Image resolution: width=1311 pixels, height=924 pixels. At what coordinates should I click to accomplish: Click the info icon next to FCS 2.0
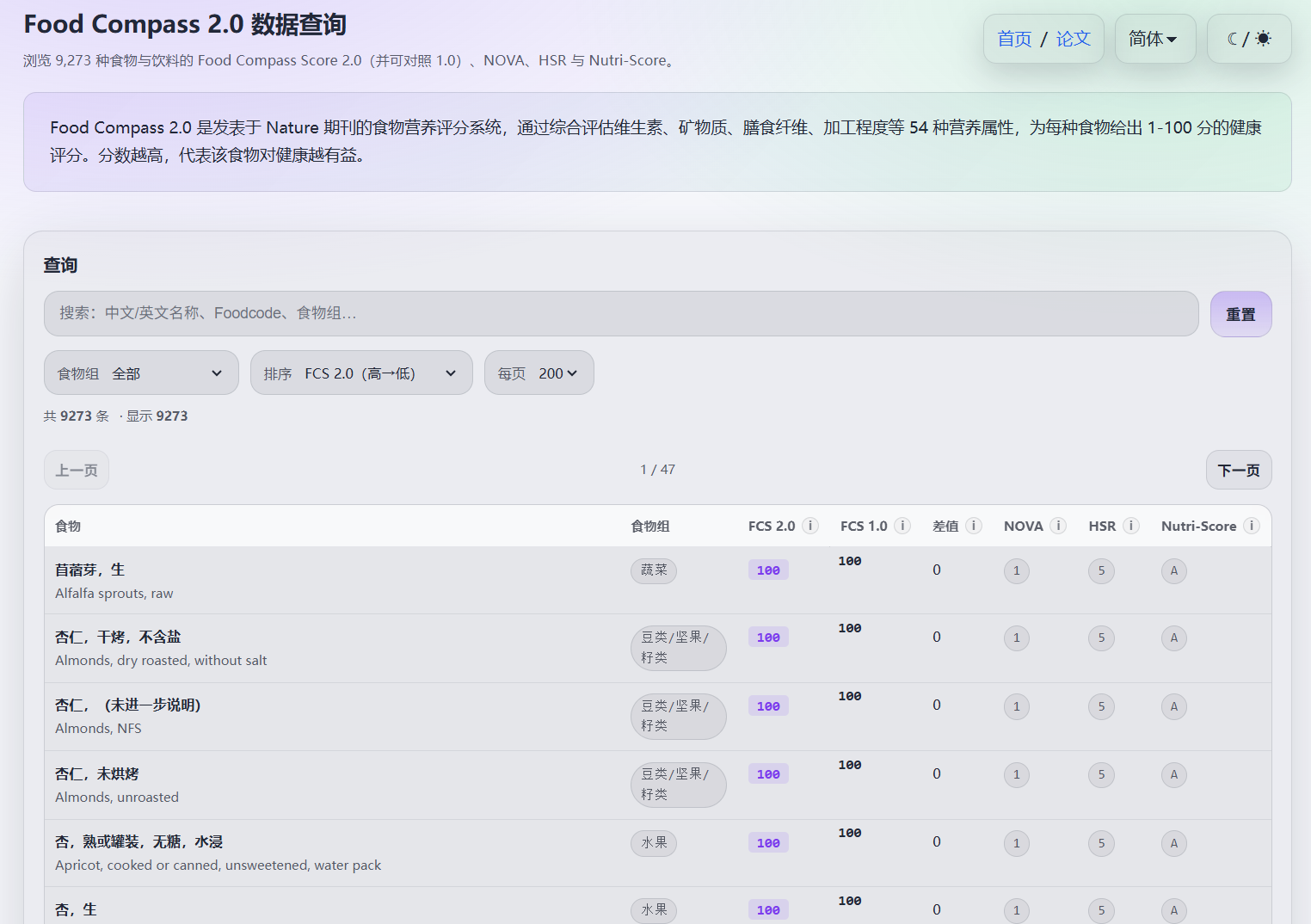pyautogui.click(x=809, y=526)
